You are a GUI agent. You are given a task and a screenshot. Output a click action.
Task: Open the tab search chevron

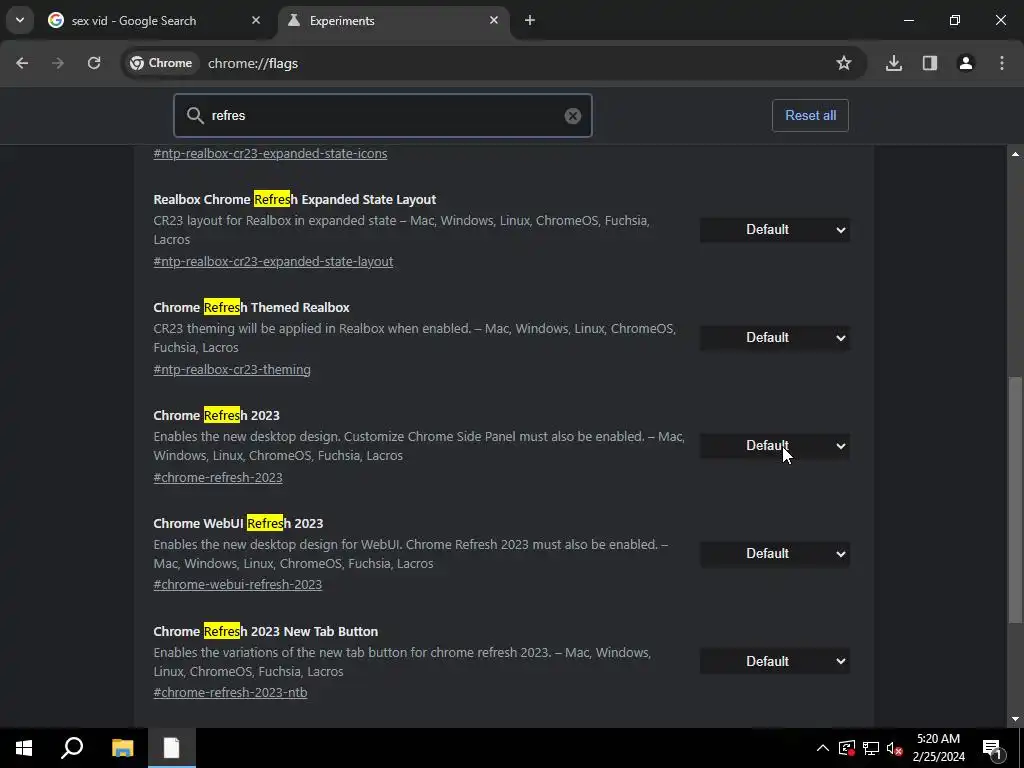20,20
